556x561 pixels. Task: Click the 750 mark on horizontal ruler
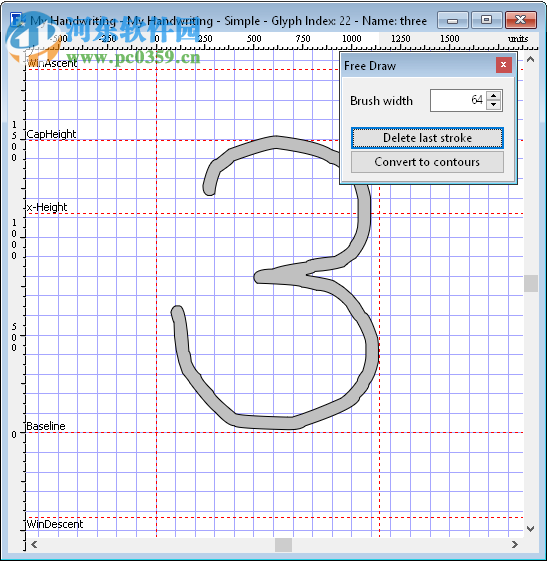tap(303, 39)
